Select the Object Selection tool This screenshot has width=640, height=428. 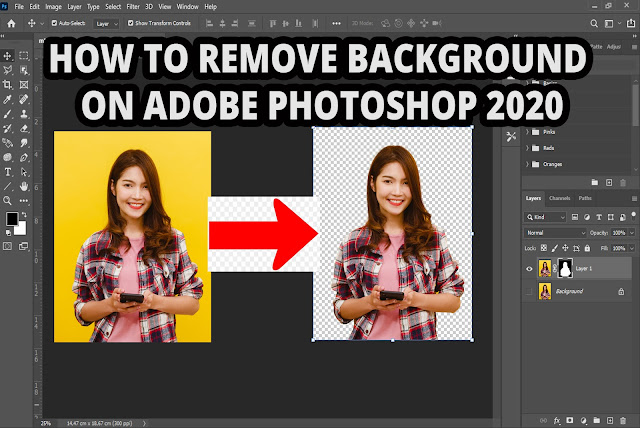click(x=24, y=70)
